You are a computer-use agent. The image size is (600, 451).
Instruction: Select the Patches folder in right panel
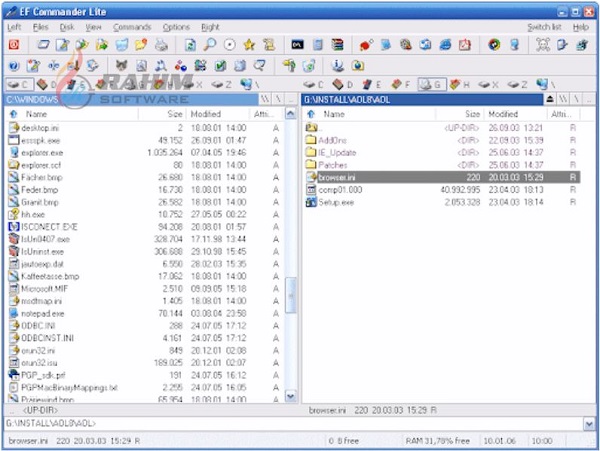click(x=442, y=165)
